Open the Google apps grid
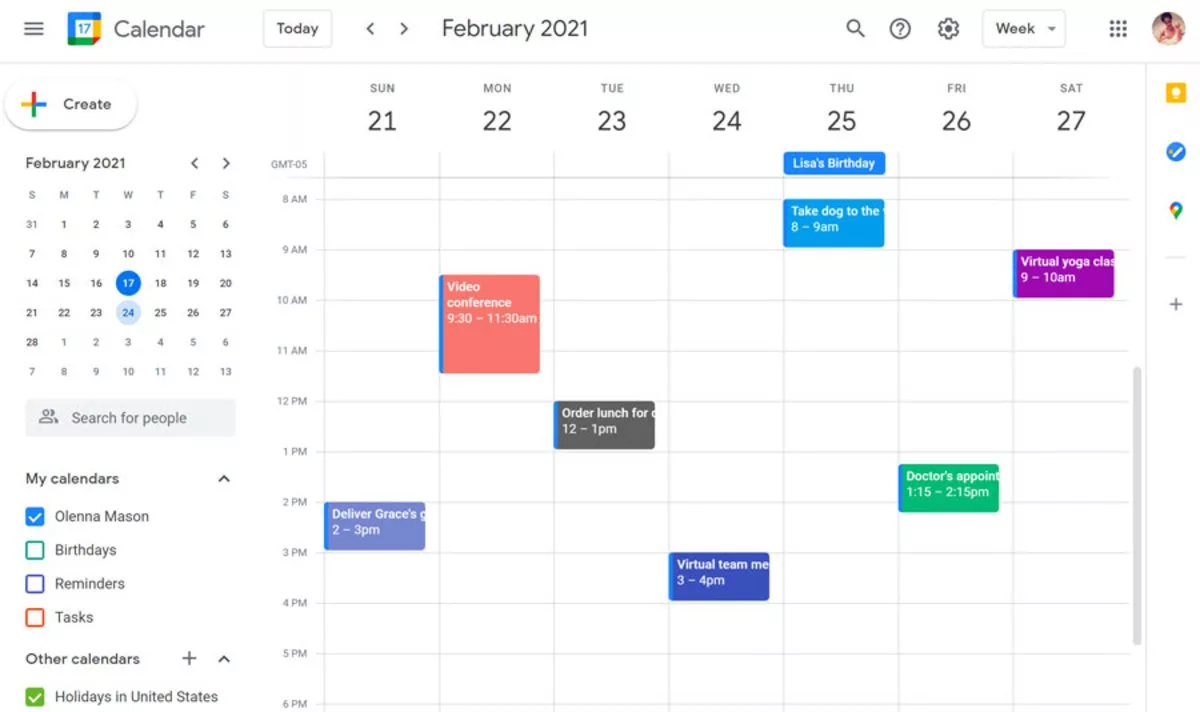 (x=1117, y=29)
